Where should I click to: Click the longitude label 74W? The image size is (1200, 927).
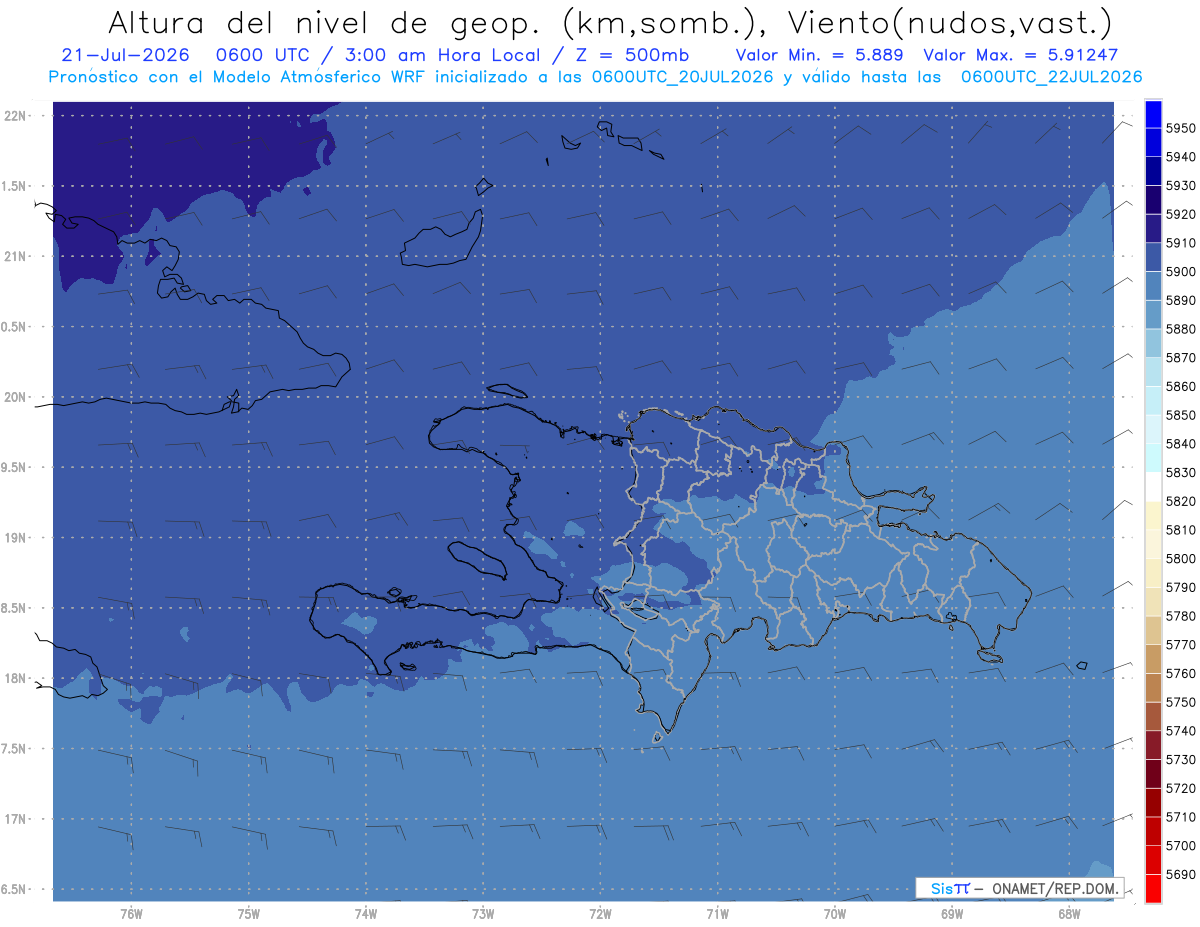(x=365, y=914)
